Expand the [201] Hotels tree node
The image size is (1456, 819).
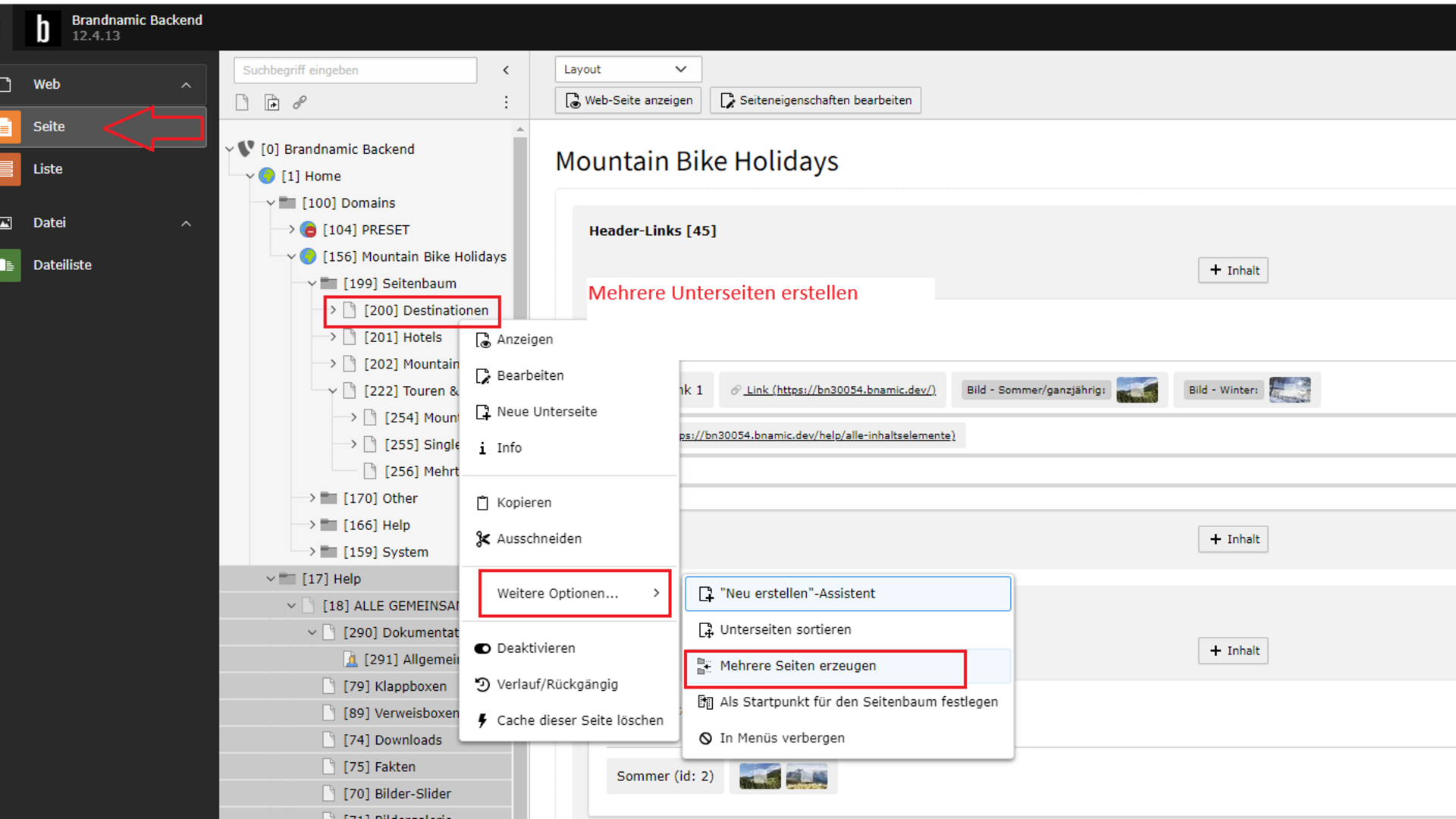333,337
